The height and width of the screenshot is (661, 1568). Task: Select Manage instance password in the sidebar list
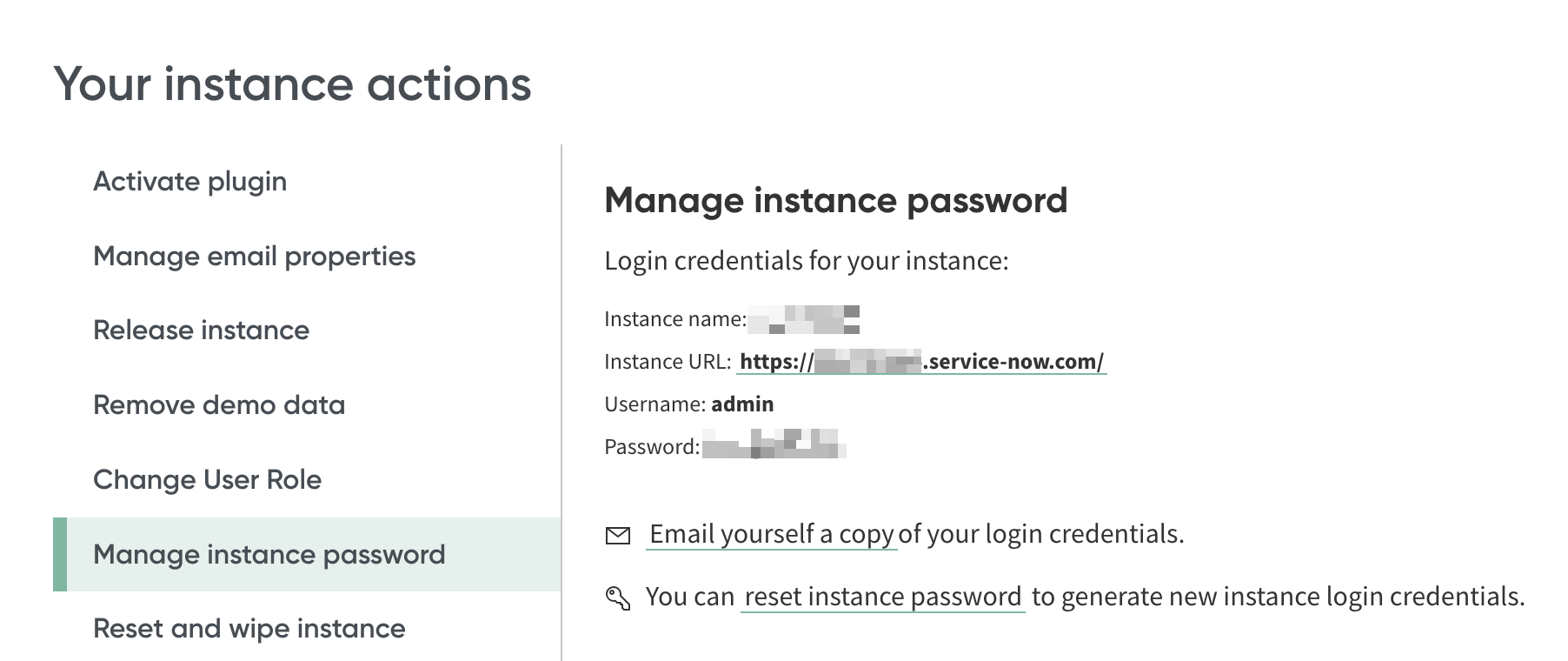[x=269, y=555]
